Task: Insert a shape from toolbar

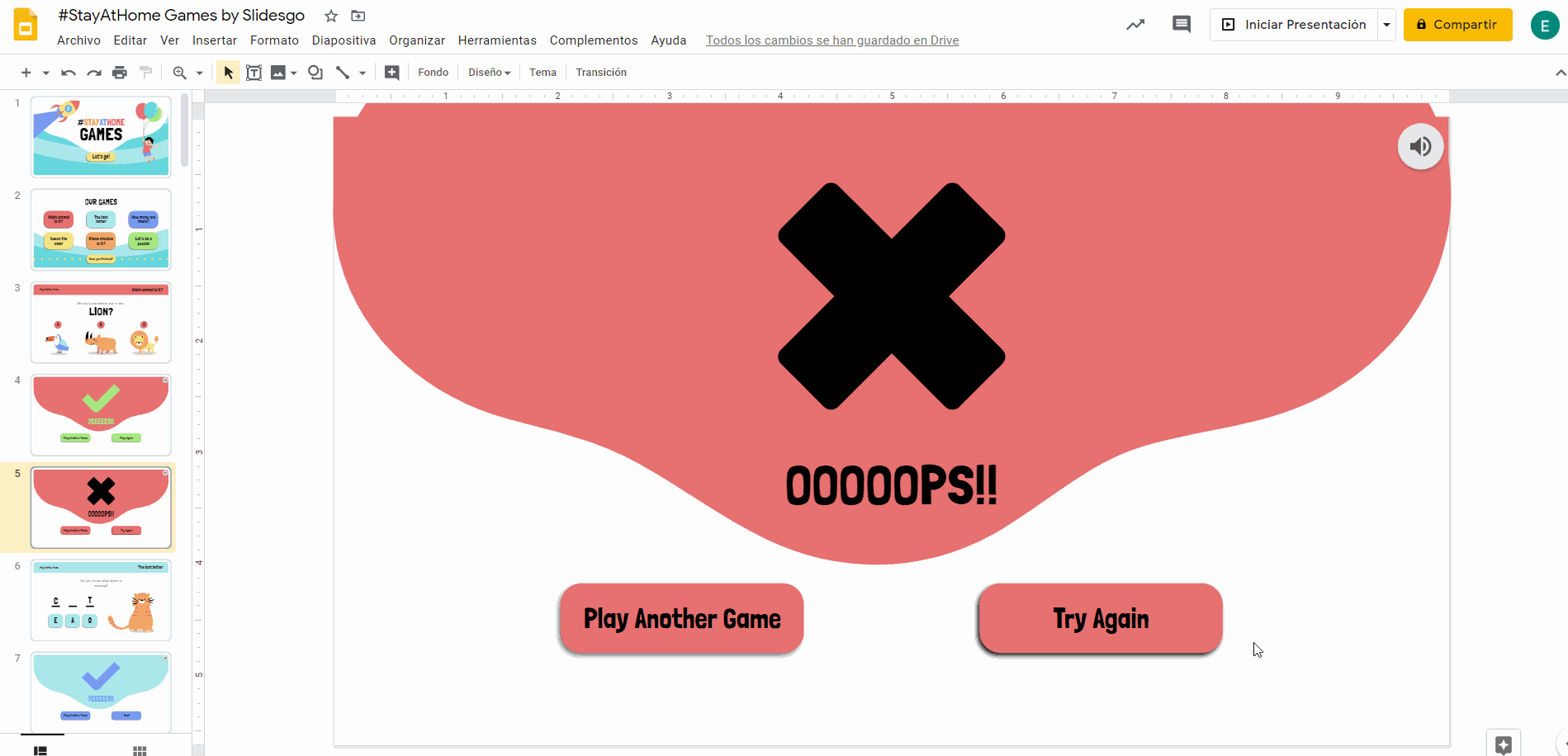Action: pyautogui.click(x=315, y=73)
